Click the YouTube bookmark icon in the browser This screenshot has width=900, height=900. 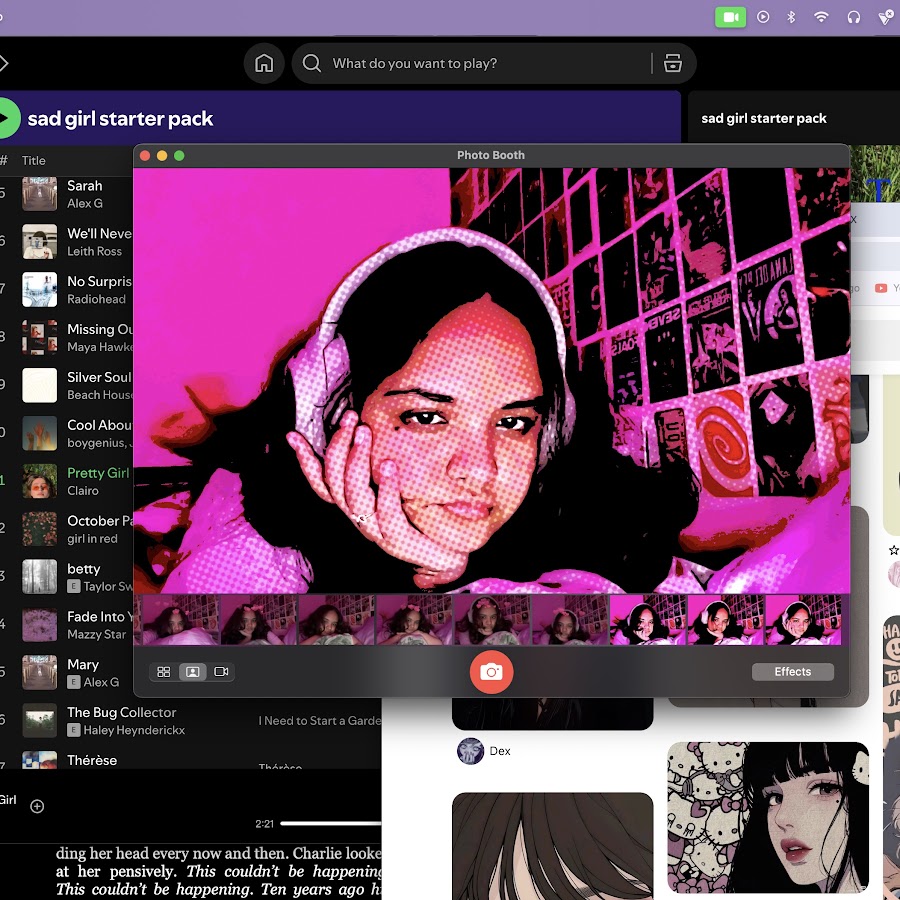tap(880, 288)
